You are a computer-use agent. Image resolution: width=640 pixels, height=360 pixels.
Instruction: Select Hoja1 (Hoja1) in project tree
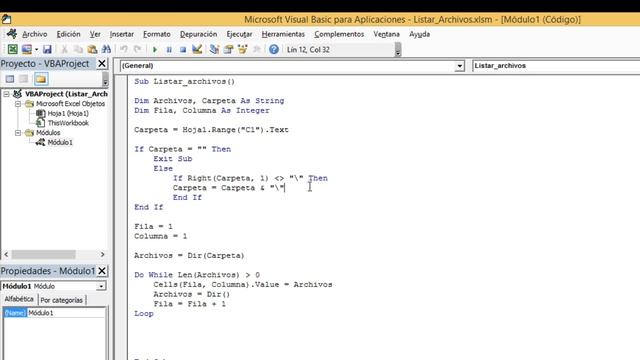pyautogui.click(x=68, y=113)
